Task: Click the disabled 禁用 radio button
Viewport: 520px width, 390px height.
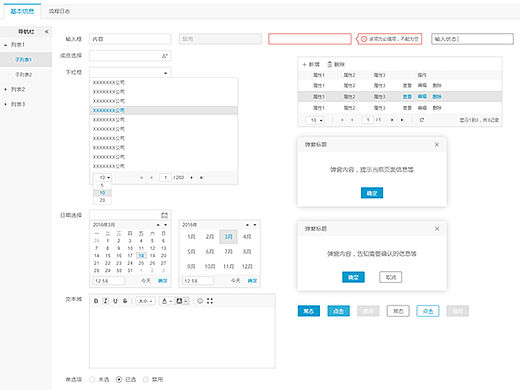Action: (146, 379)
